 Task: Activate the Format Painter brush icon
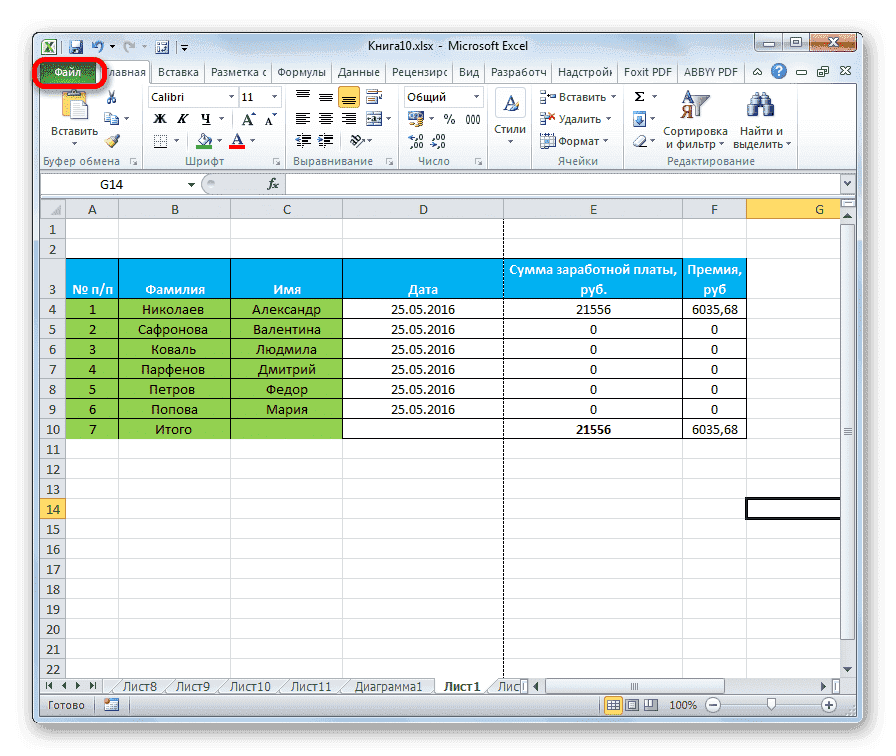point(113,141)
